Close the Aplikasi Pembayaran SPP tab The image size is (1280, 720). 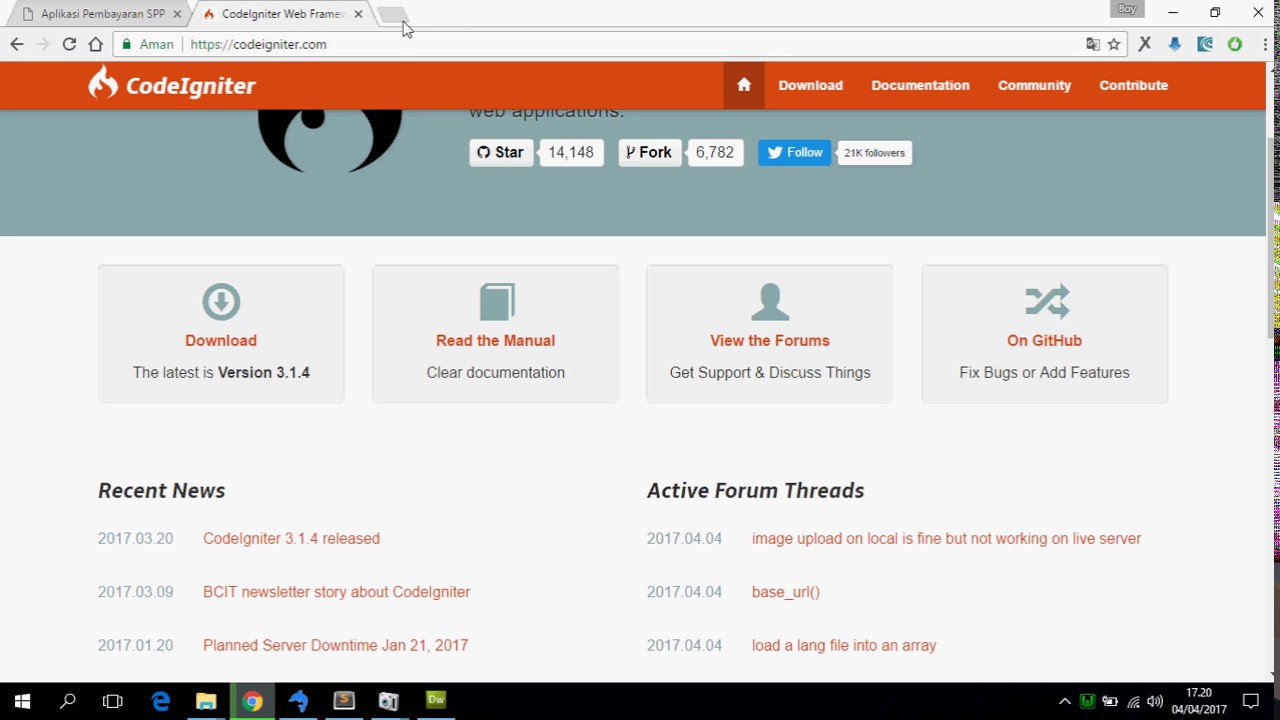click(177, 14)
